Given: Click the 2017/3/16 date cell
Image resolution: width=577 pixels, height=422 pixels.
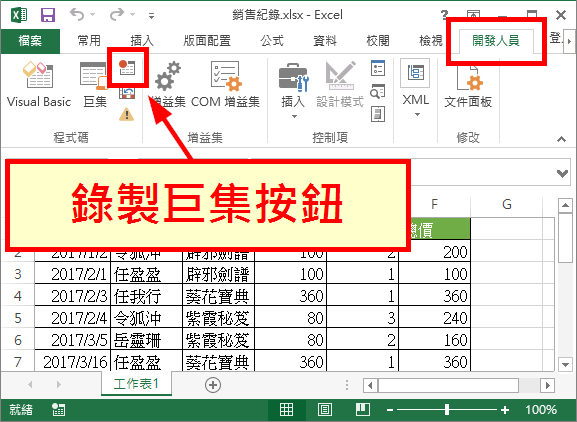Looking at the screenshot, I should [72, 362].
